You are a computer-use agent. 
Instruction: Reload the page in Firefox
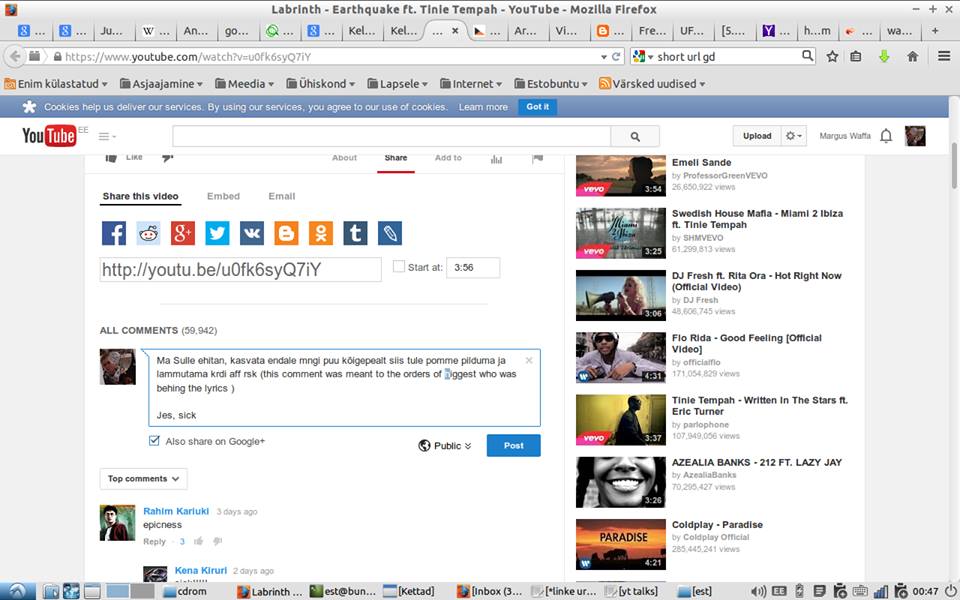[x=616, y=56]
